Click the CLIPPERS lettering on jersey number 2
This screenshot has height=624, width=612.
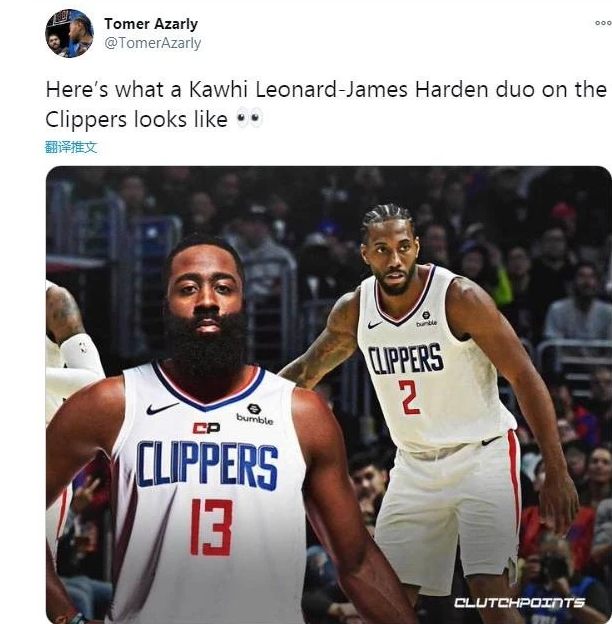[x=405, y=358]
